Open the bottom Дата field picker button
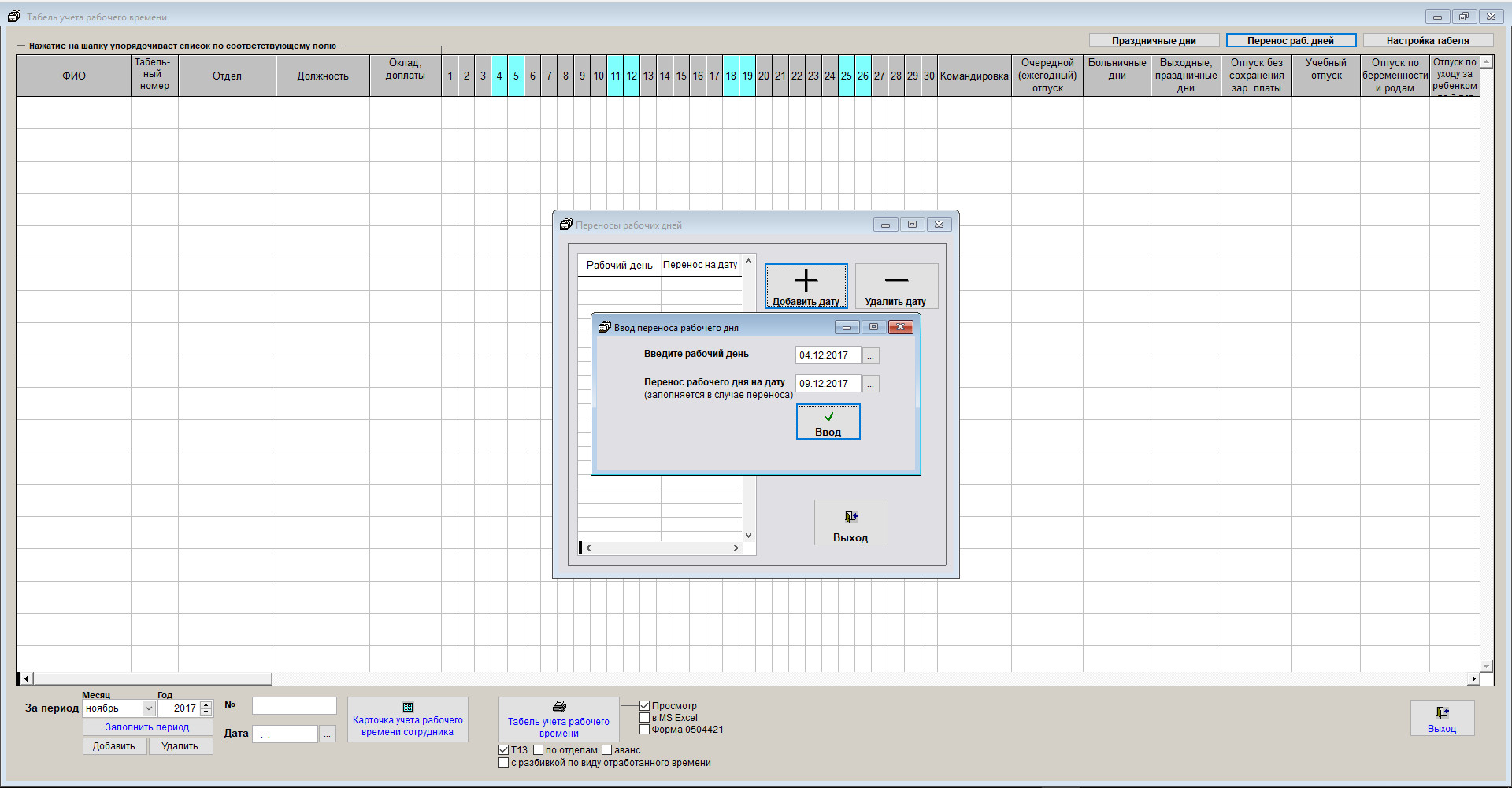This screenshot has width=1512, height=788. tap(328, 734)
